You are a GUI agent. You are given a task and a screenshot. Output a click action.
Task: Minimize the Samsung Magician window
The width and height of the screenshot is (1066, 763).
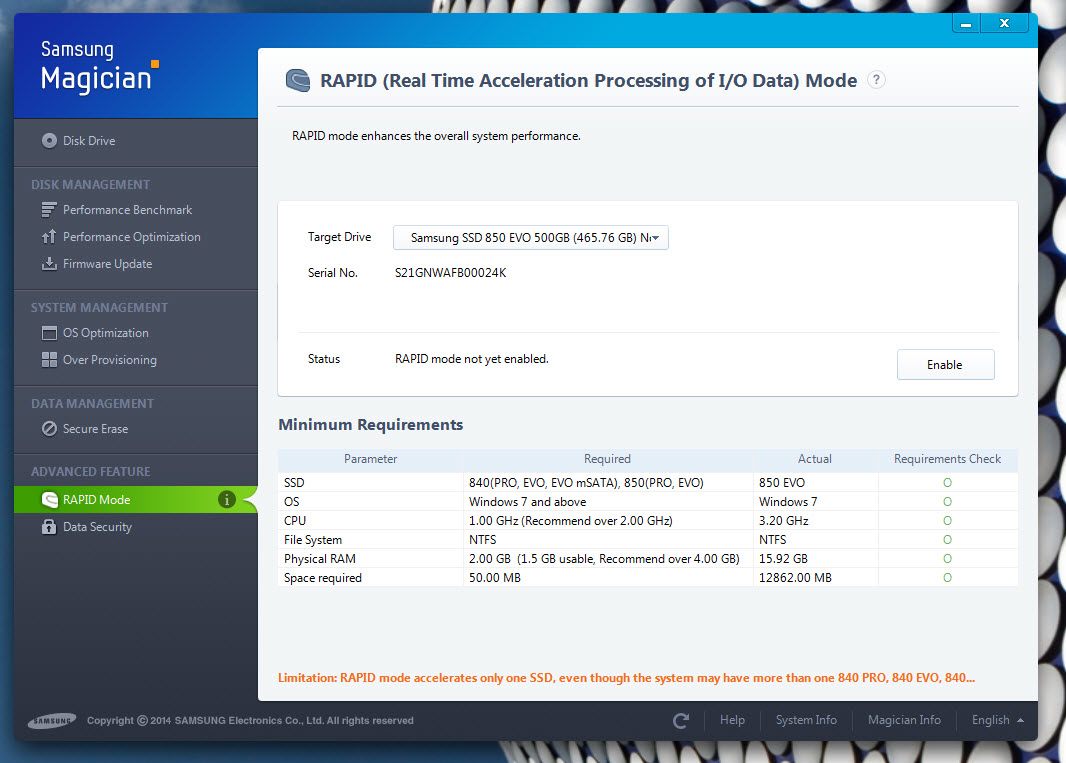tap(966, 24)
